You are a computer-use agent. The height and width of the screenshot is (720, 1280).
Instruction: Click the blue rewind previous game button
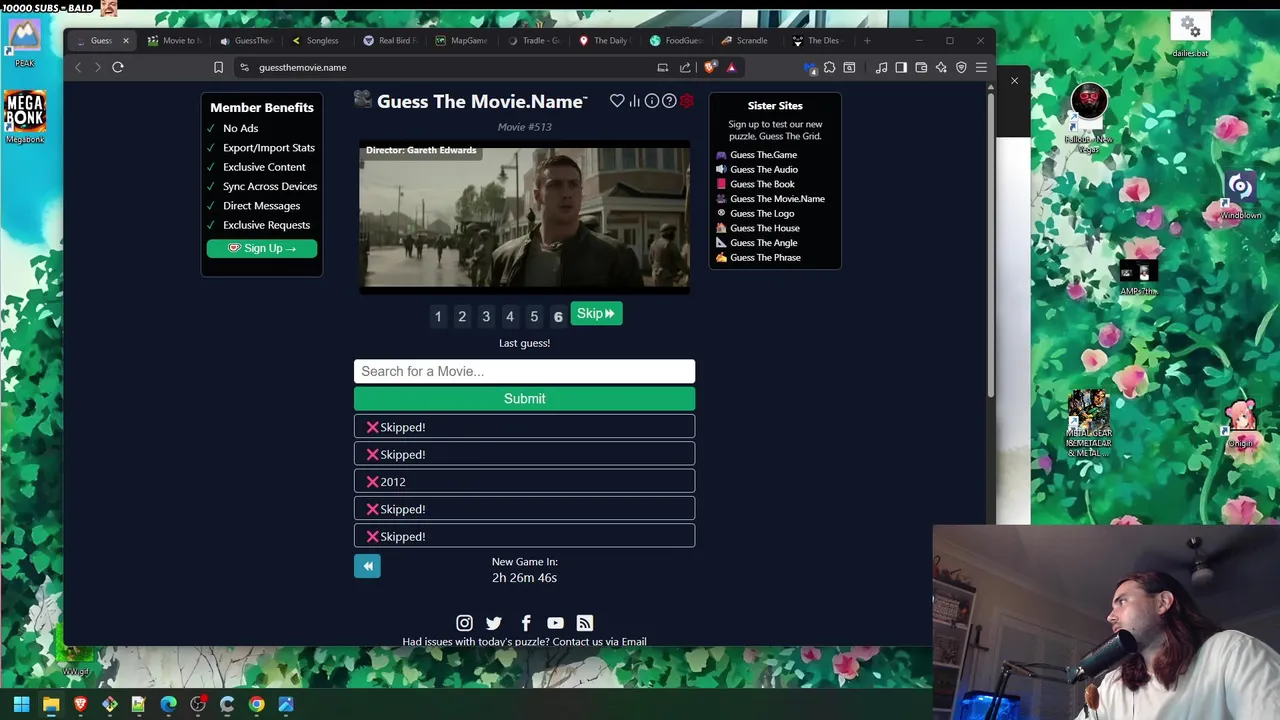point(367,566)
